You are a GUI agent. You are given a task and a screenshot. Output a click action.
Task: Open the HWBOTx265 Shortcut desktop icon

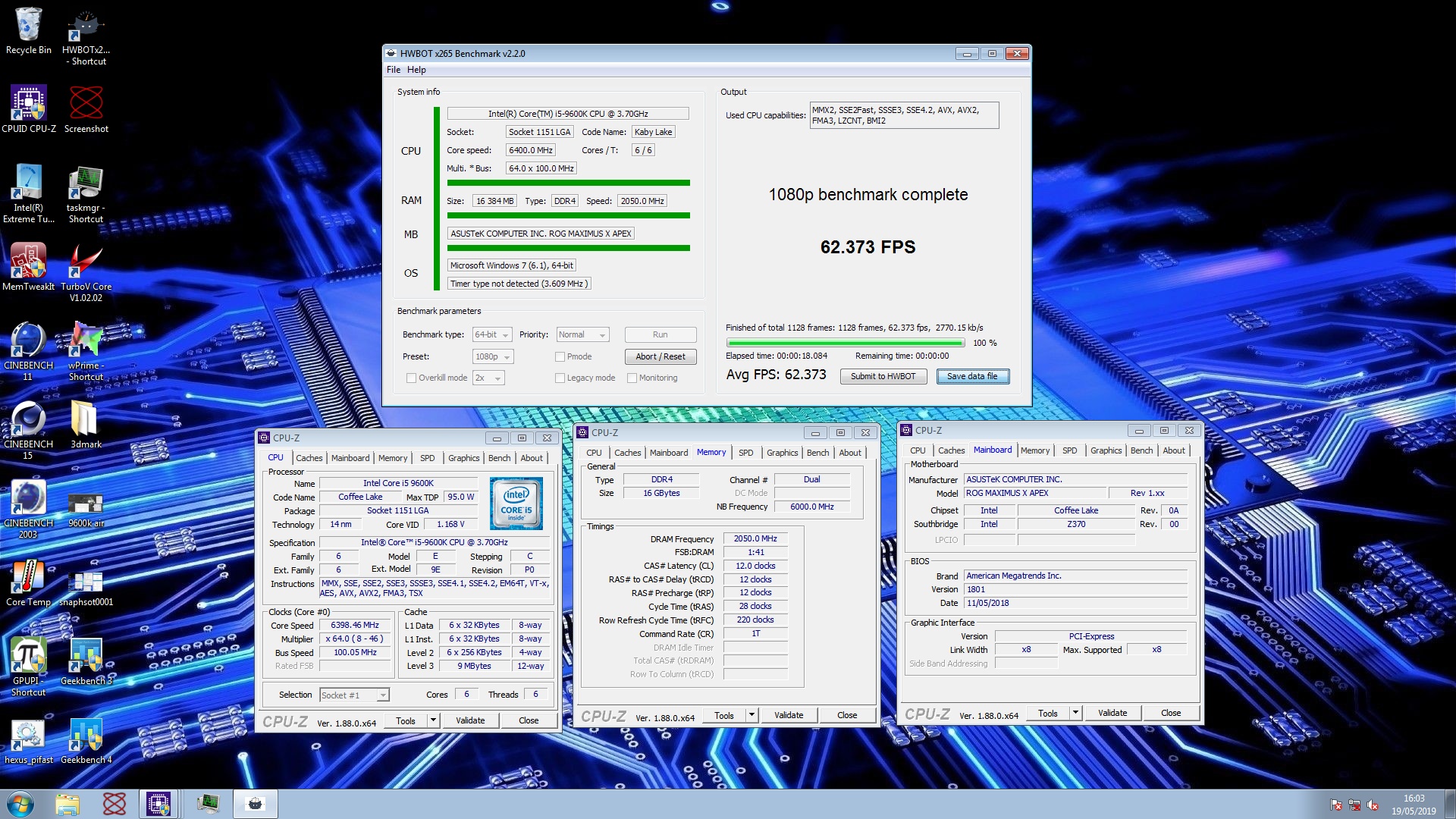[x=86, y=37]
